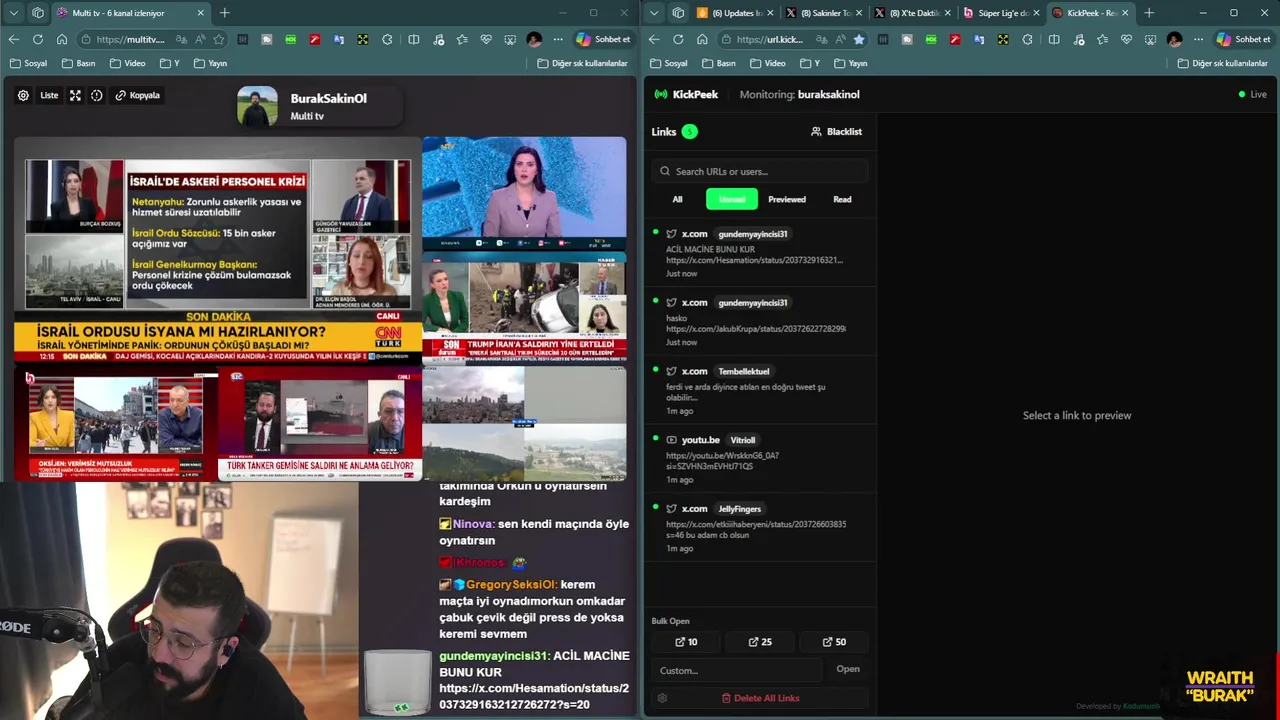This screenshot has height=720, width=1280.
Task: Open Diğer sık kullanılanlar in KickPeek window
Action: point(1223,63)
